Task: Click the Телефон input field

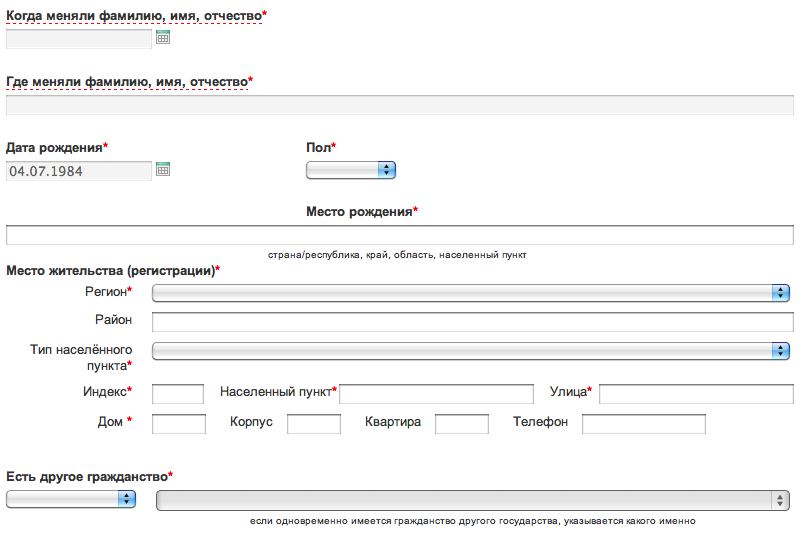Action: coord(644,424)
